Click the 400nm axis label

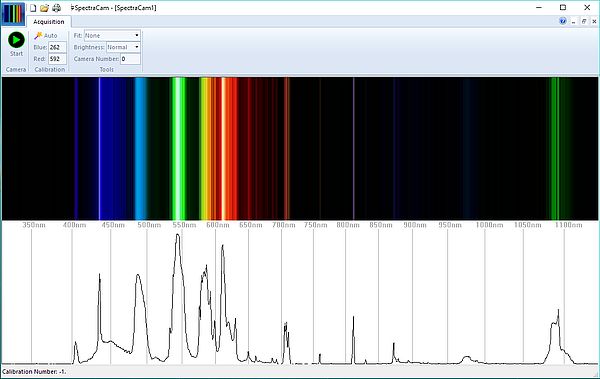[74, 225]
